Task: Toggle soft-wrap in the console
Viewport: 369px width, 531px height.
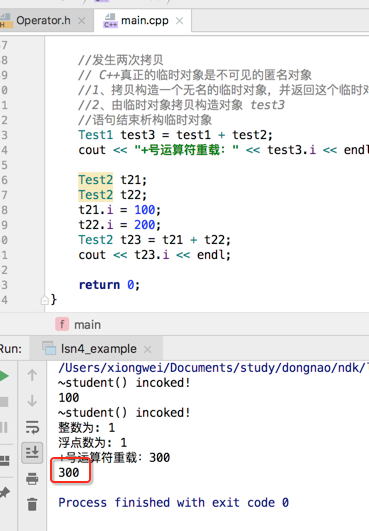Action: pyautogui.click(x=32, y=427)
